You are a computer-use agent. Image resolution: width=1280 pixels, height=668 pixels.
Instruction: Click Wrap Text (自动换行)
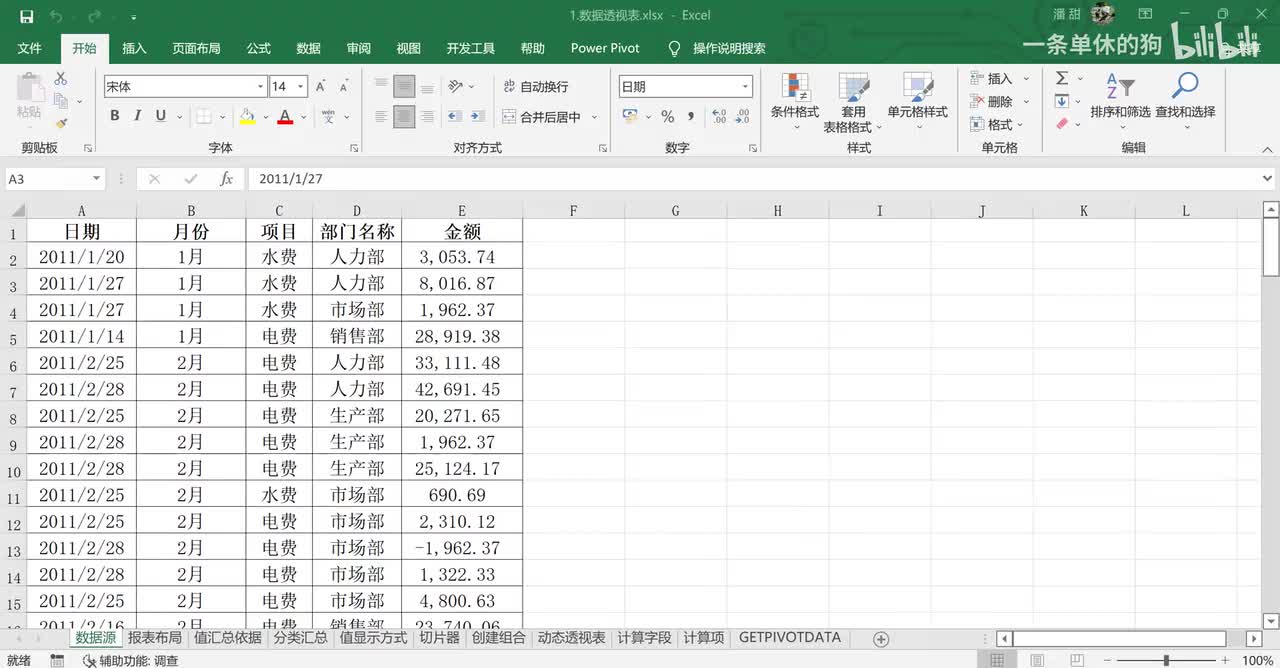[x=535, y=87]
